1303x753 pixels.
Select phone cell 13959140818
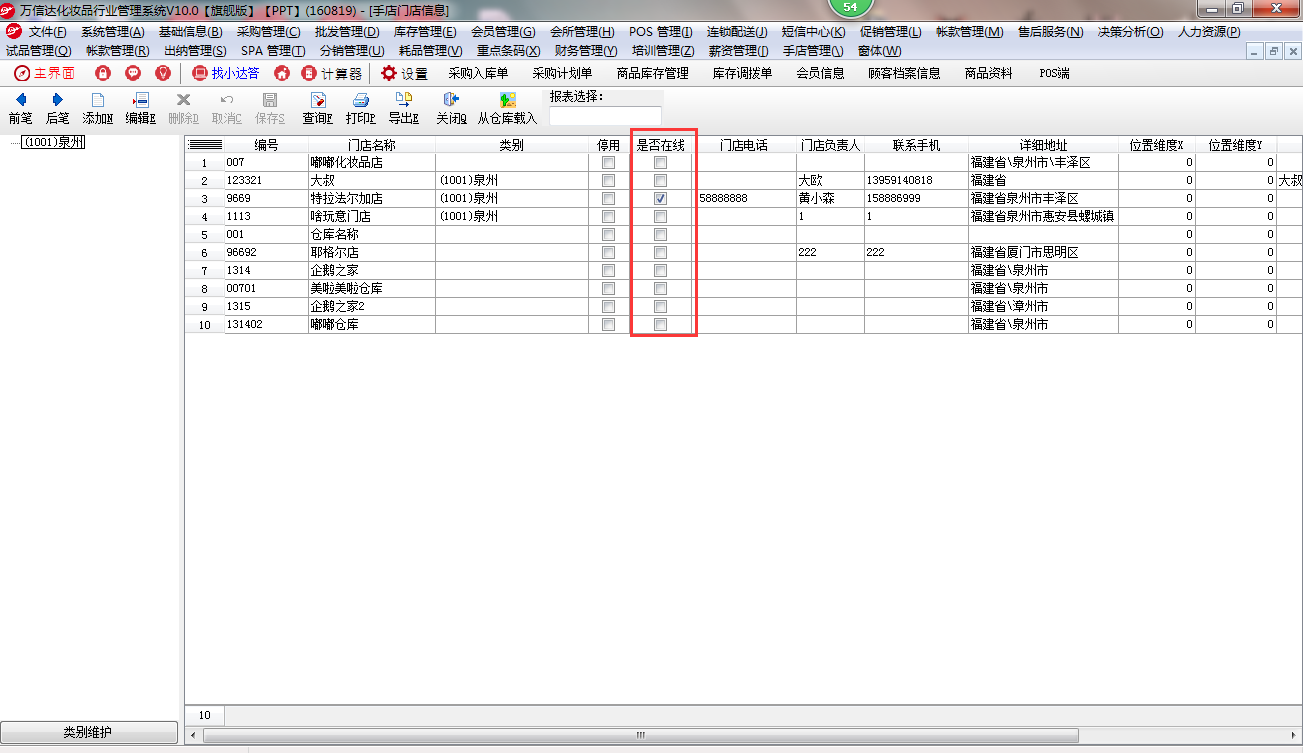pyautogui.click(x=916, y=181)
